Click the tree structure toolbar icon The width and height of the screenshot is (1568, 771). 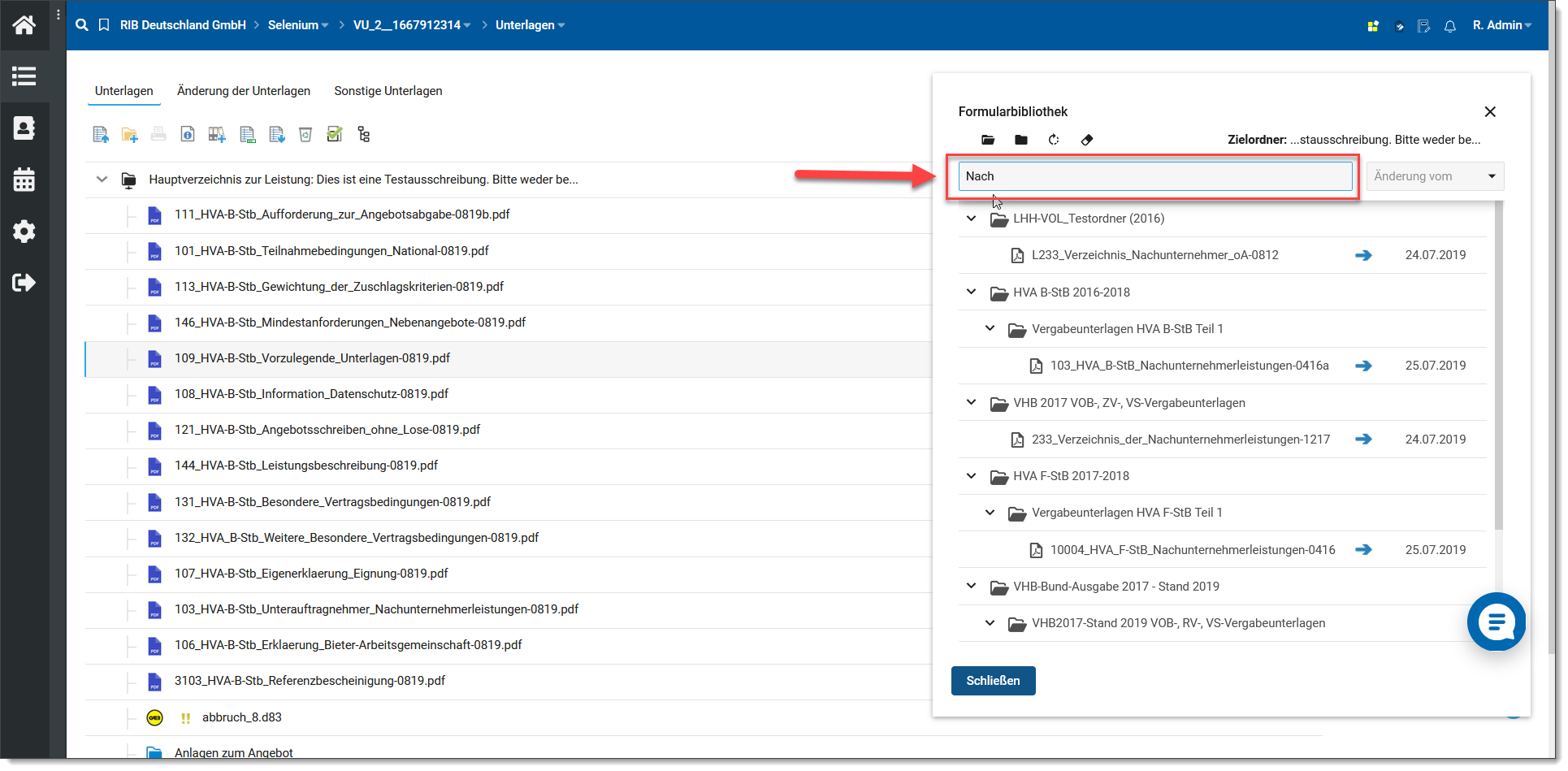[x=364, y=135]
